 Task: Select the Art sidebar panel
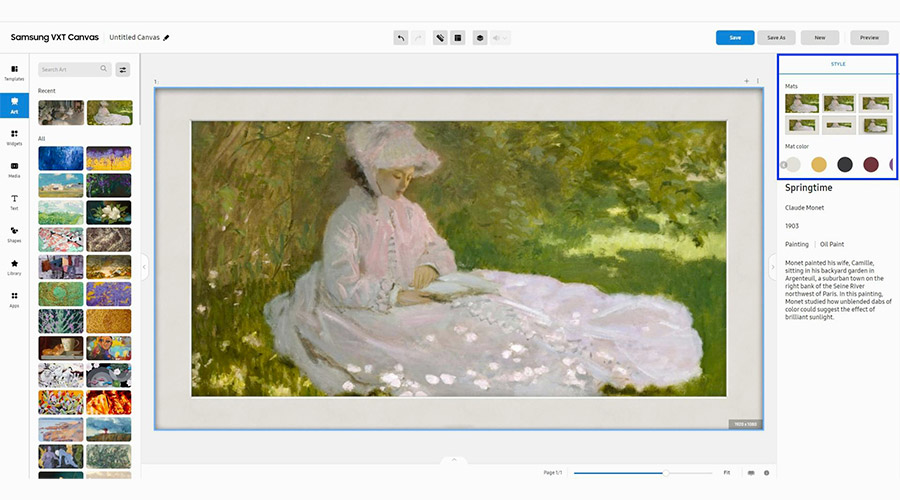pyautogui.click(x=14, y=106)
